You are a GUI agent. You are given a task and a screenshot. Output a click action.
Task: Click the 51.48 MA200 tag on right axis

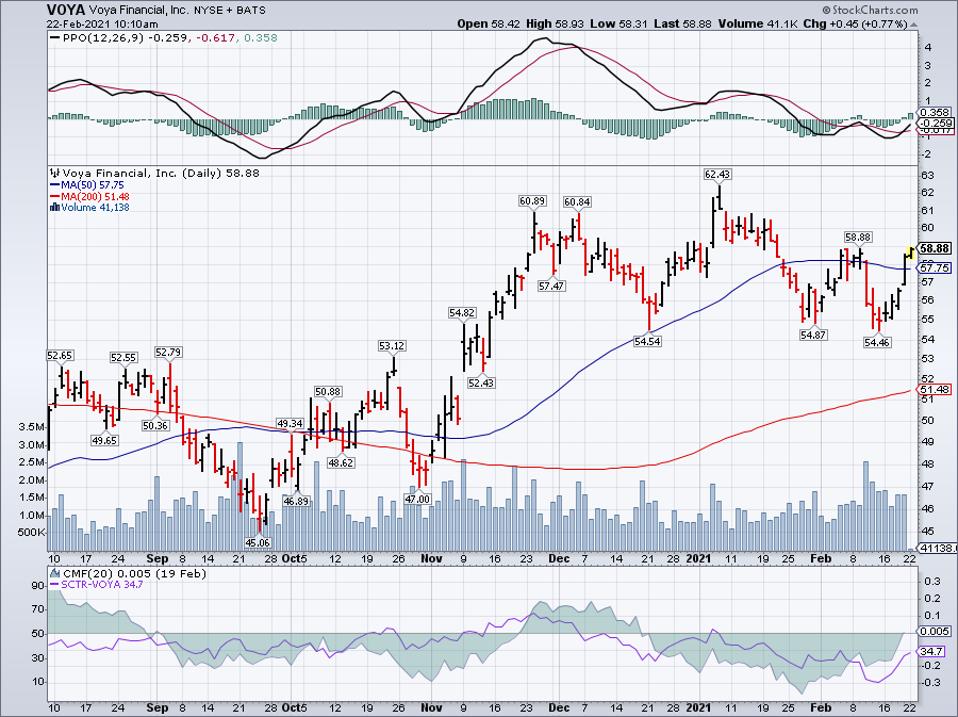pos(934,390)
